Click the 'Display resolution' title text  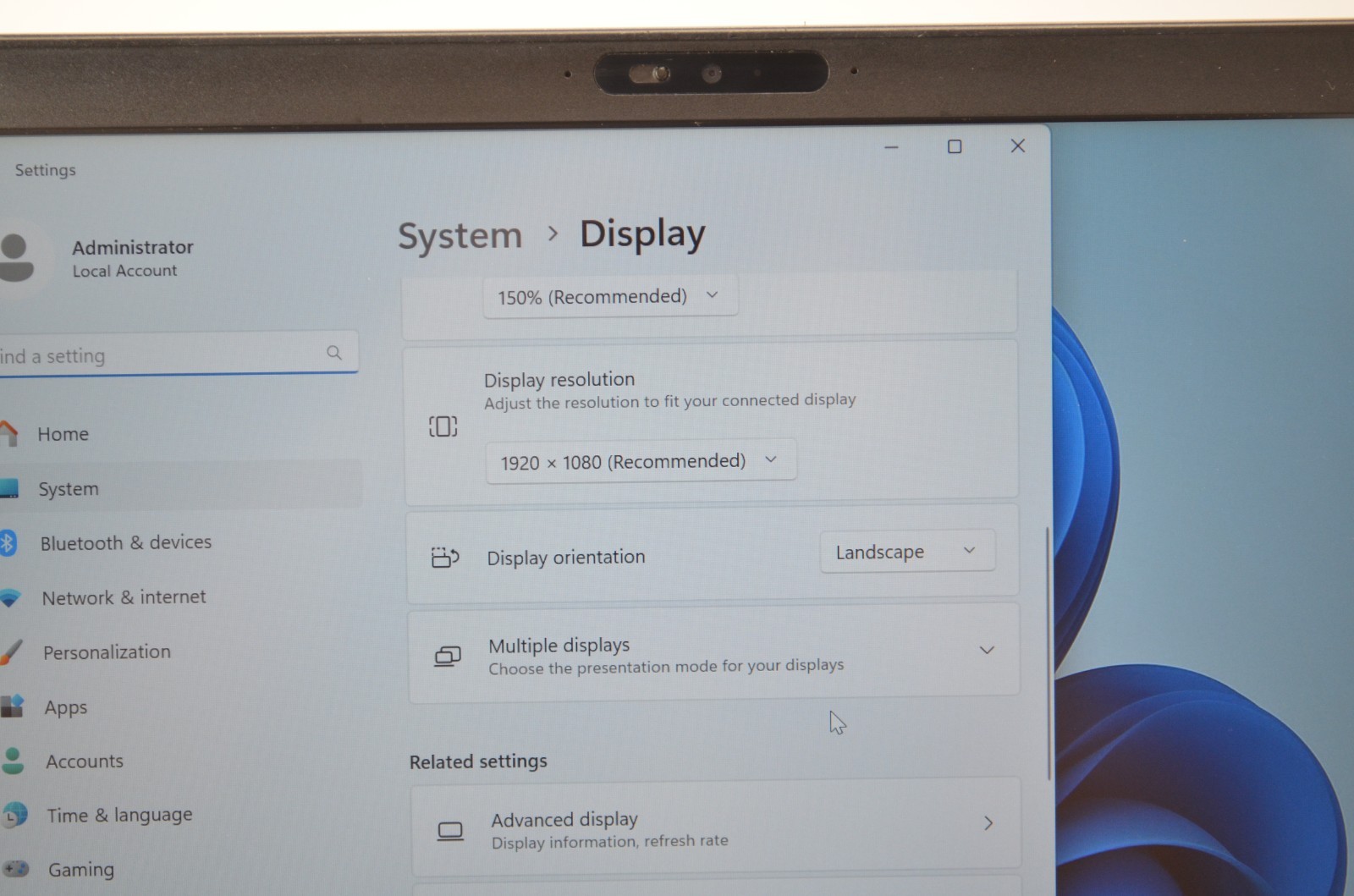click(559, 380)
